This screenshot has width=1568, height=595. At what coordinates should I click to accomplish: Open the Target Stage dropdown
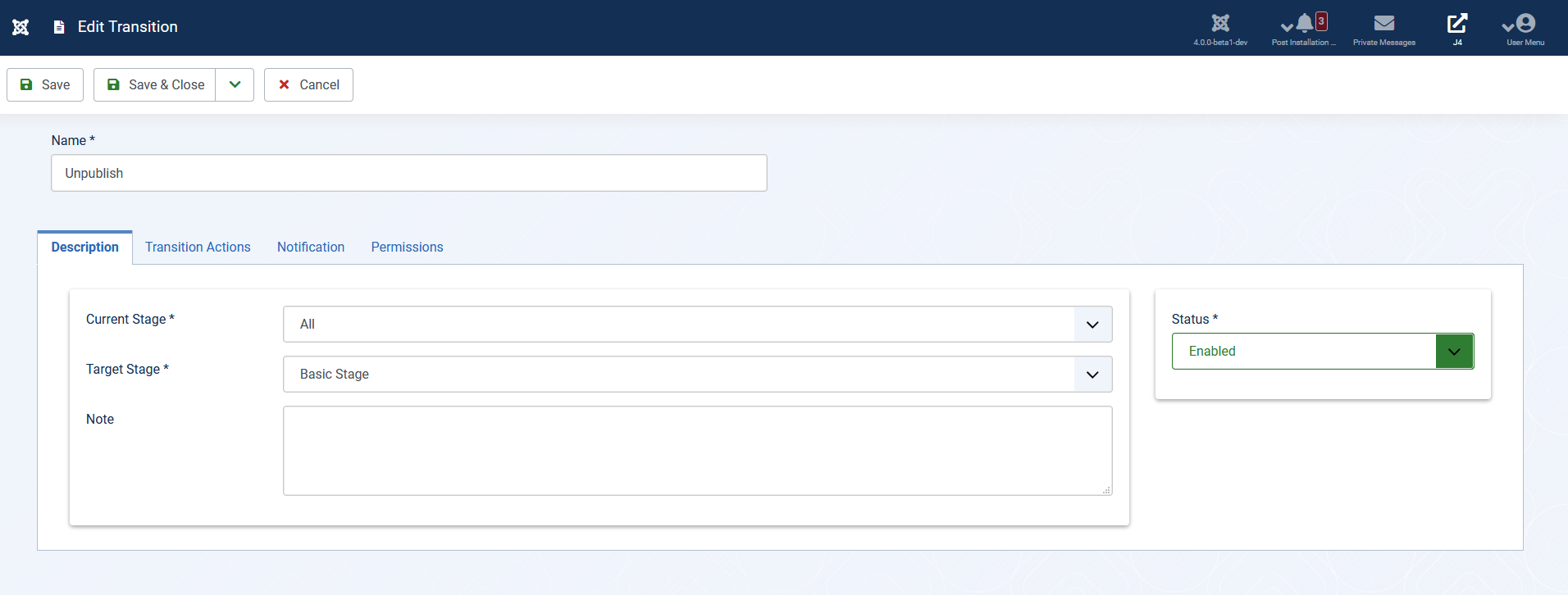[x=697, y=374]
